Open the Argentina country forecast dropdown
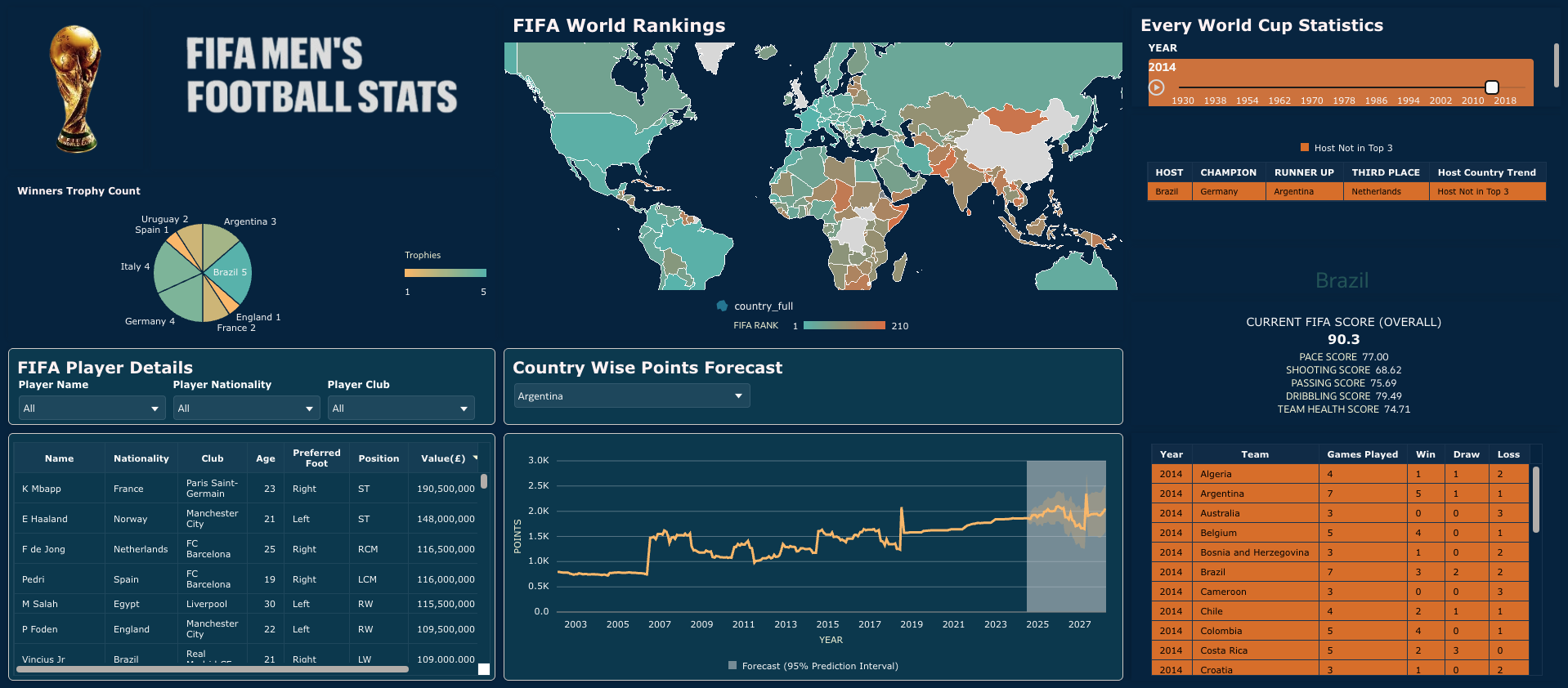The width and height of the screenshot is (1568, 688). [x=631, y=395]
